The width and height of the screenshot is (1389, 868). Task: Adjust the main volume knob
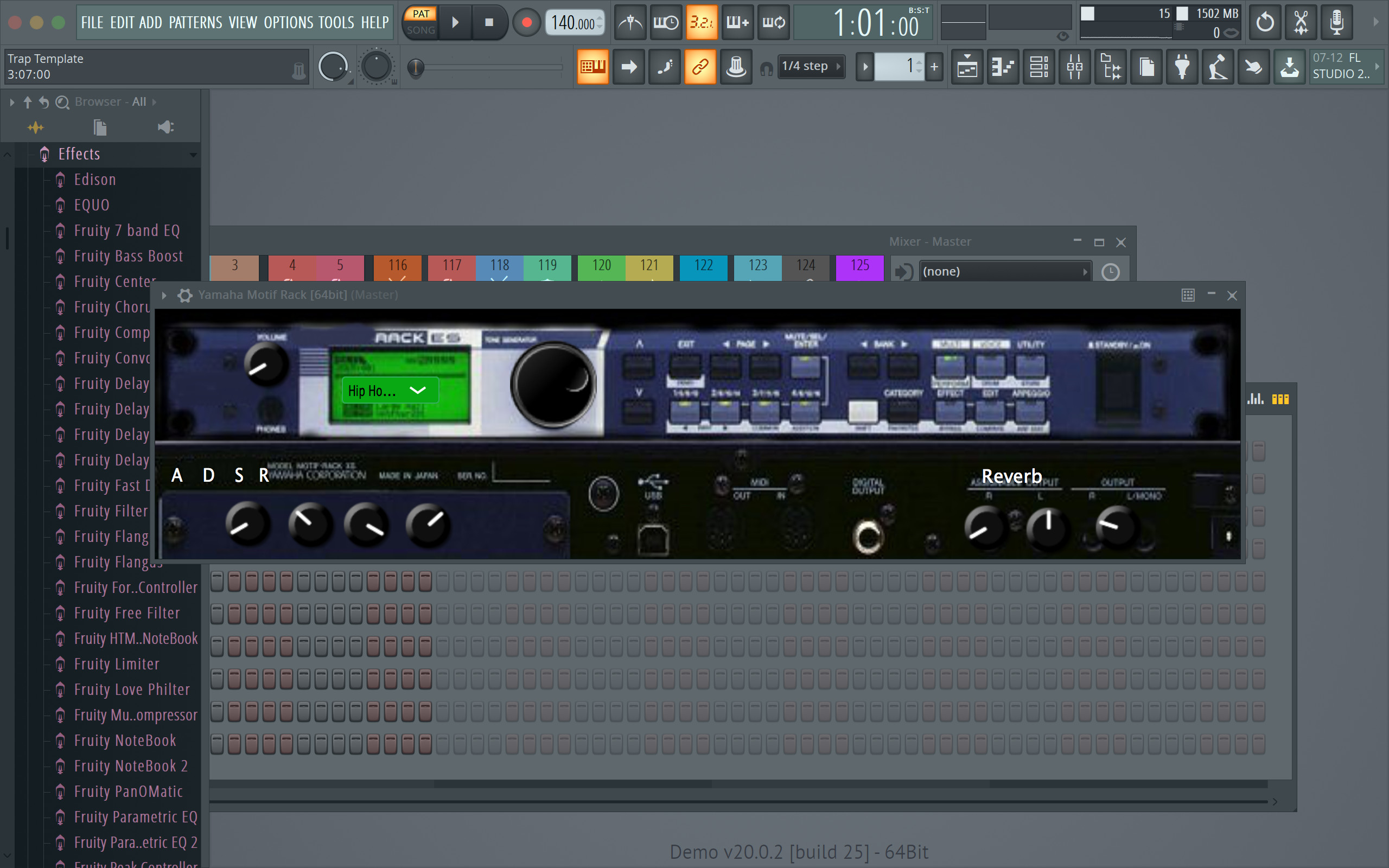click(x=333, y=67)
